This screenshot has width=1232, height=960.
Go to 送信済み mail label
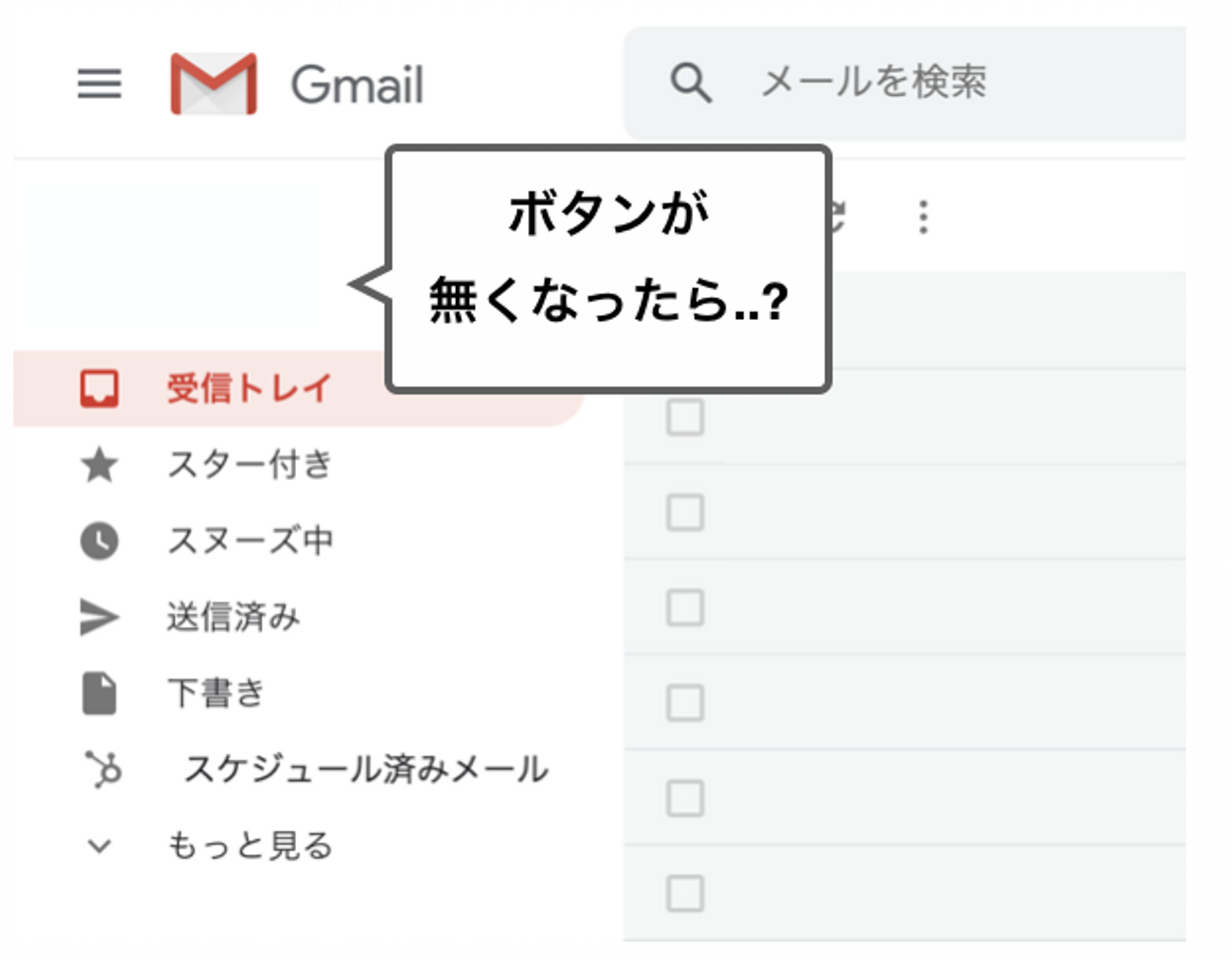234,617
